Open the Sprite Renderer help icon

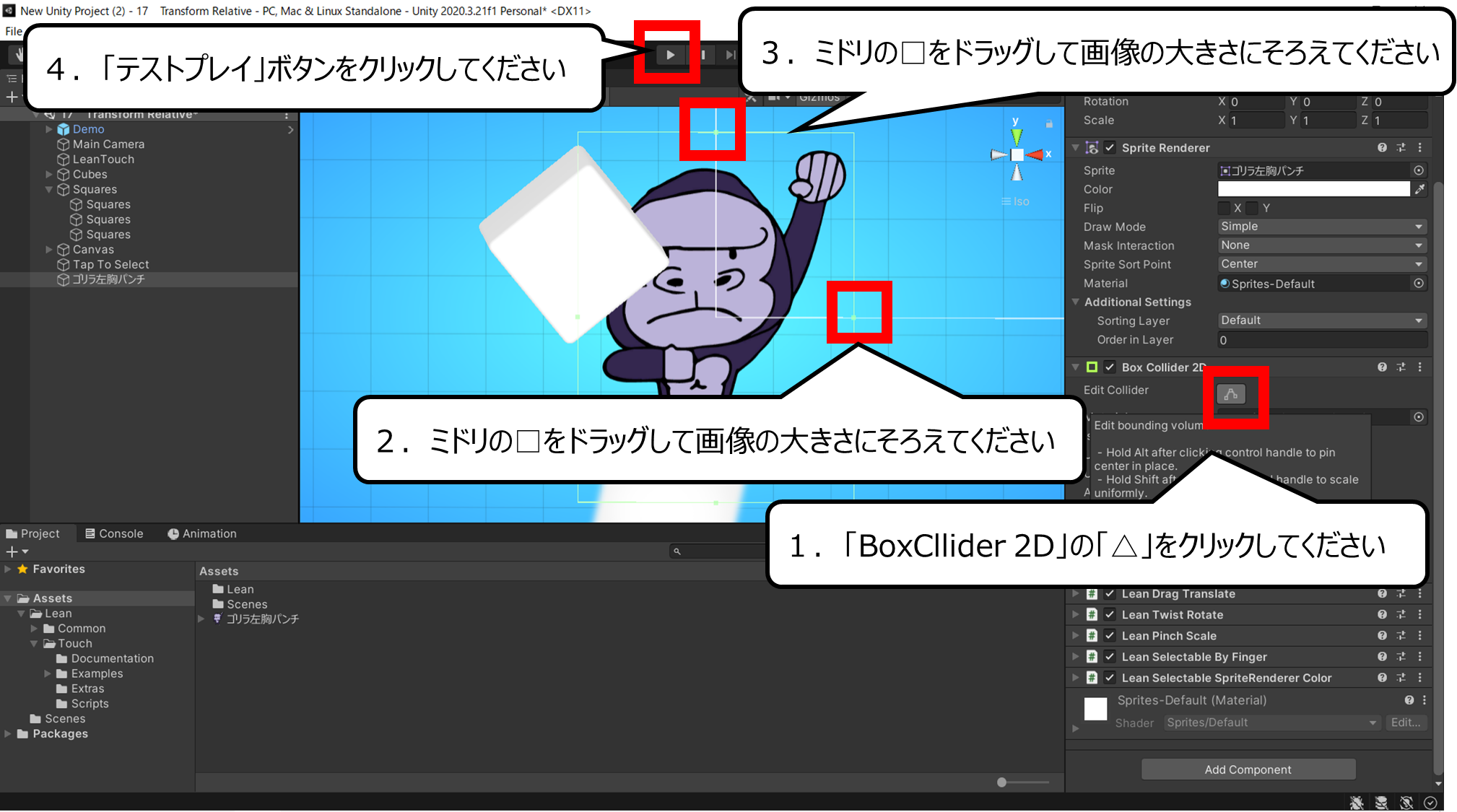pyautogui.click(x=1382, y=147)
